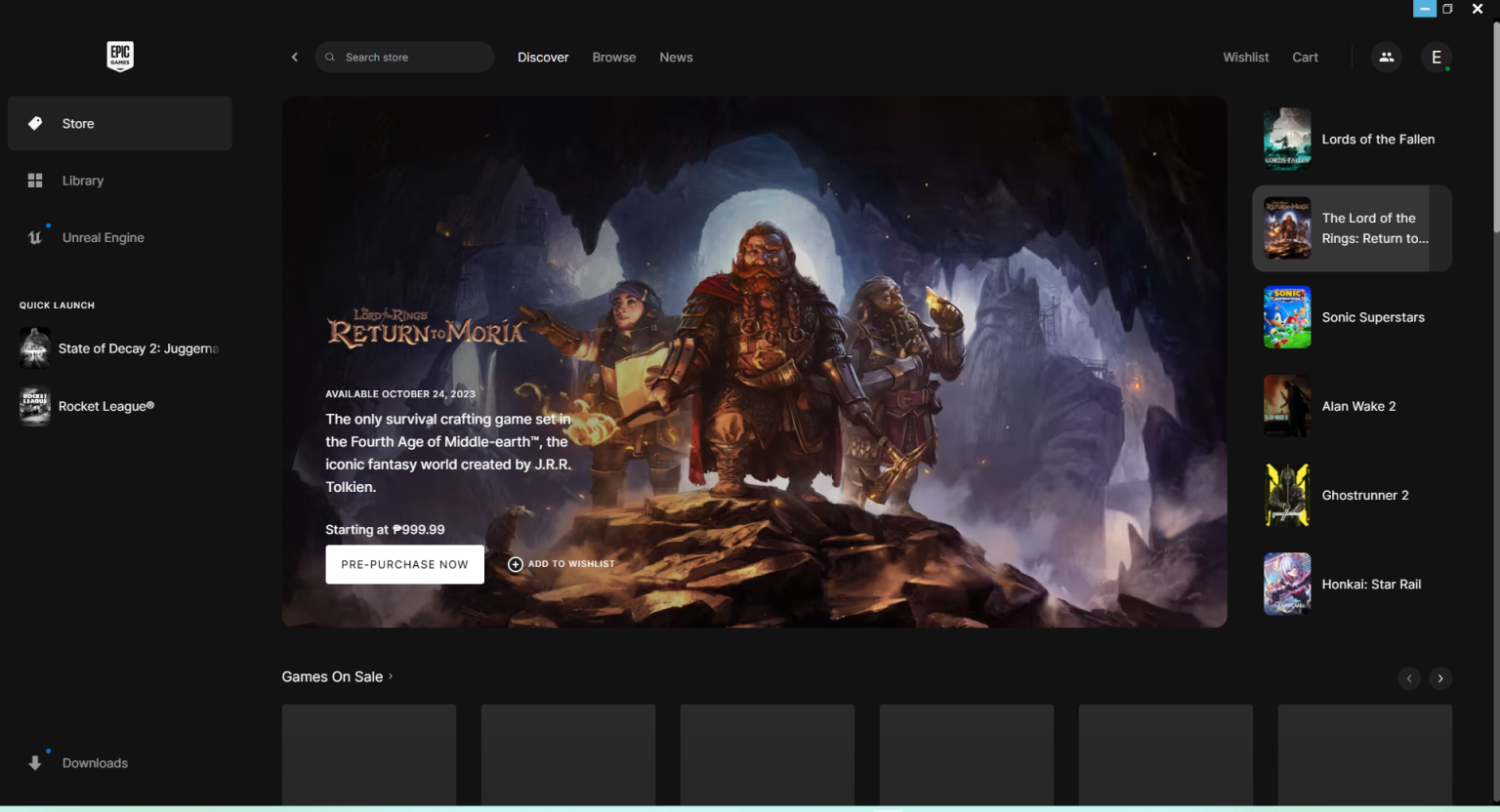Click the Downloads arrow icon
This screenshot has height=812, width=1500.
click(x=35, y=763)
